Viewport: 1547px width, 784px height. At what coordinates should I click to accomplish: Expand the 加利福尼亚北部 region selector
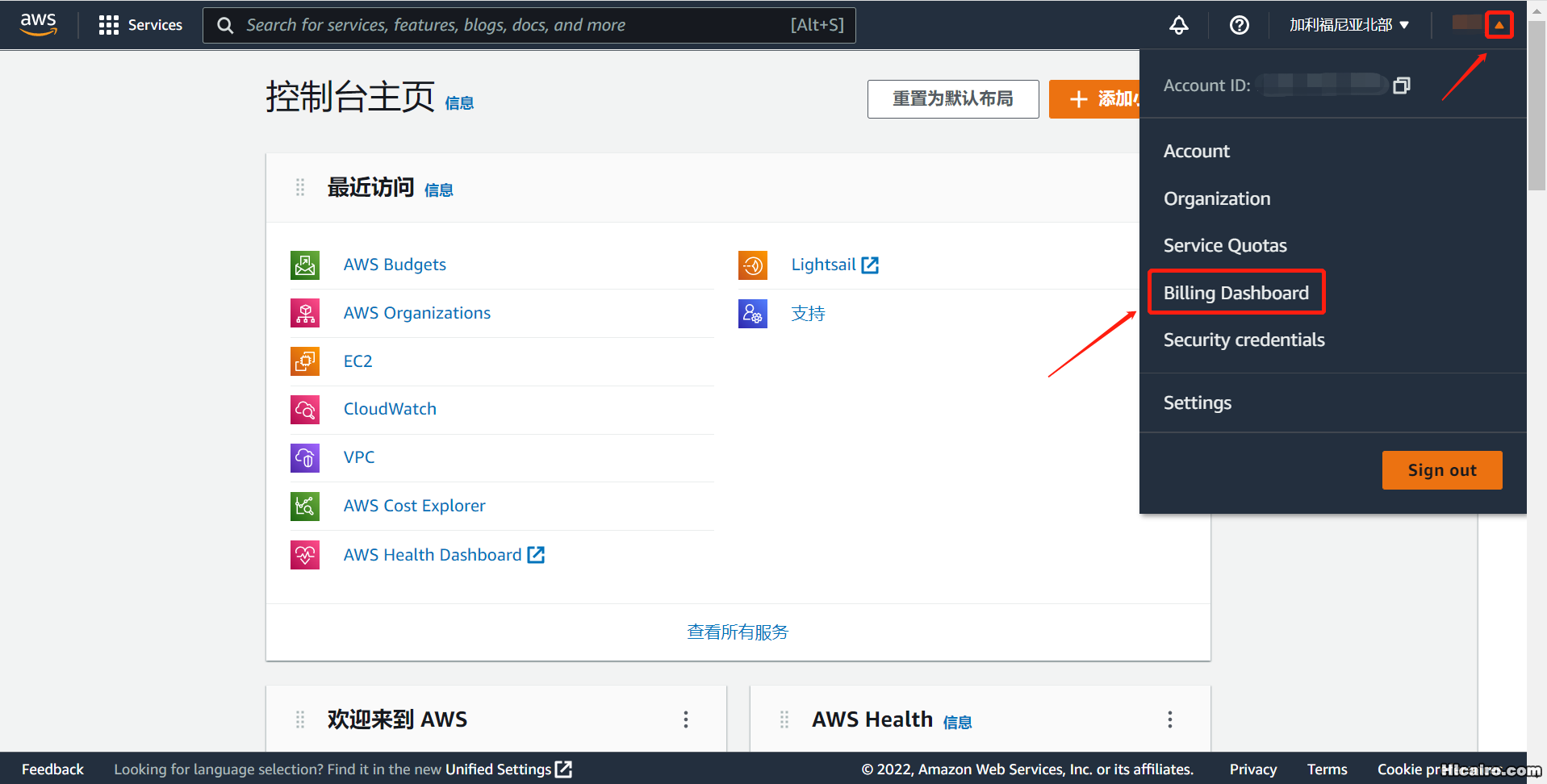[x=1348, y=25]
